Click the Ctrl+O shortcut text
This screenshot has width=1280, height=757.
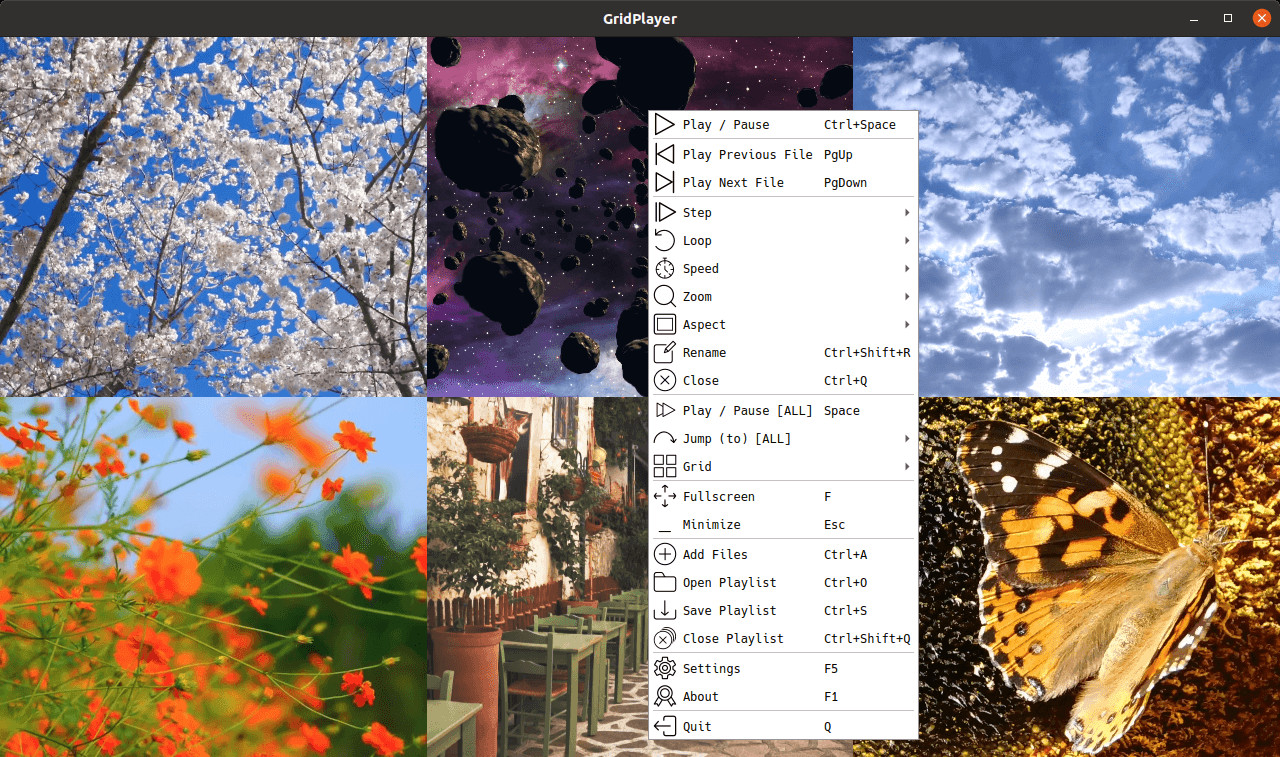click(845, 583)
